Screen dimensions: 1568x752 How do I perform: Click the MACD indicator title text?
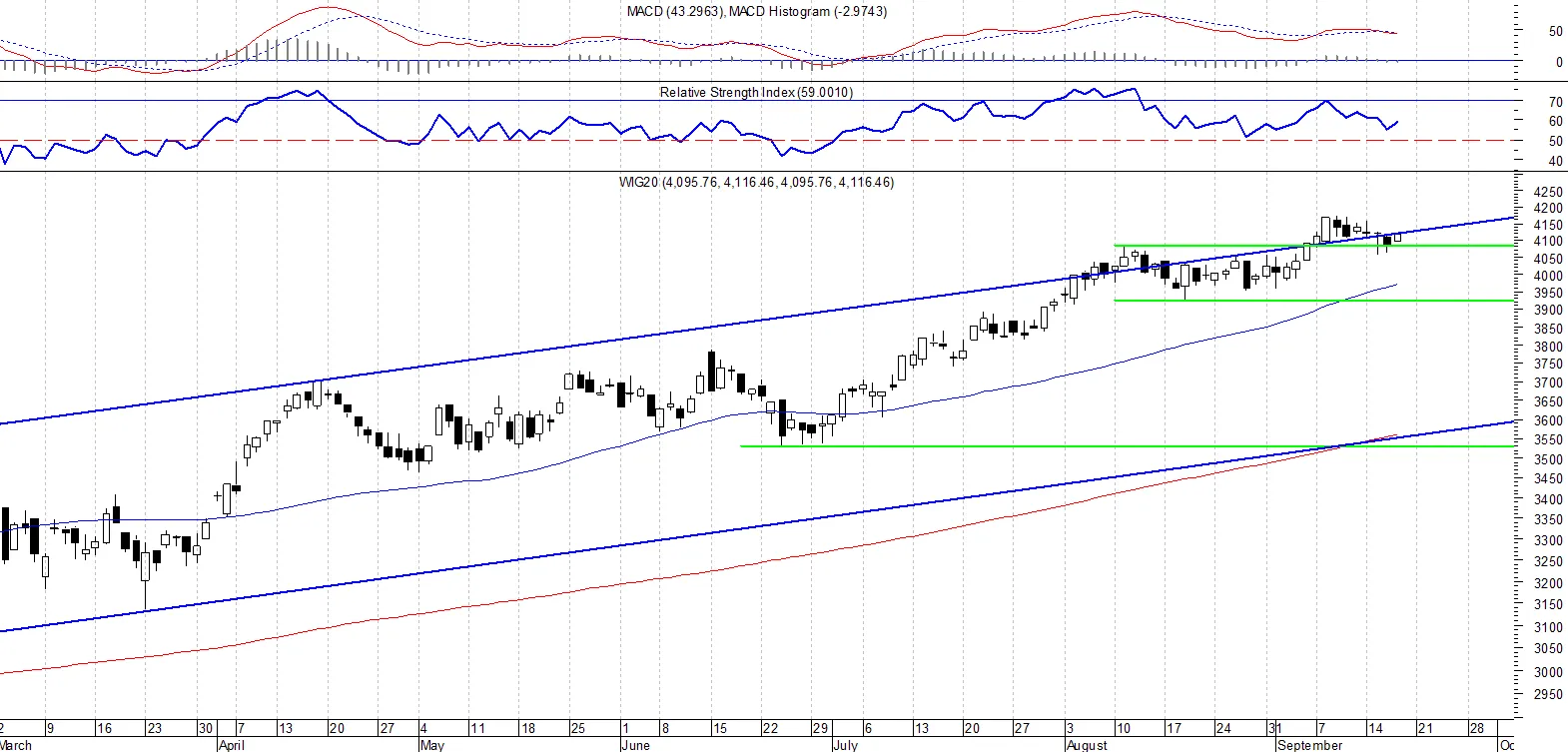click(756, 11)
